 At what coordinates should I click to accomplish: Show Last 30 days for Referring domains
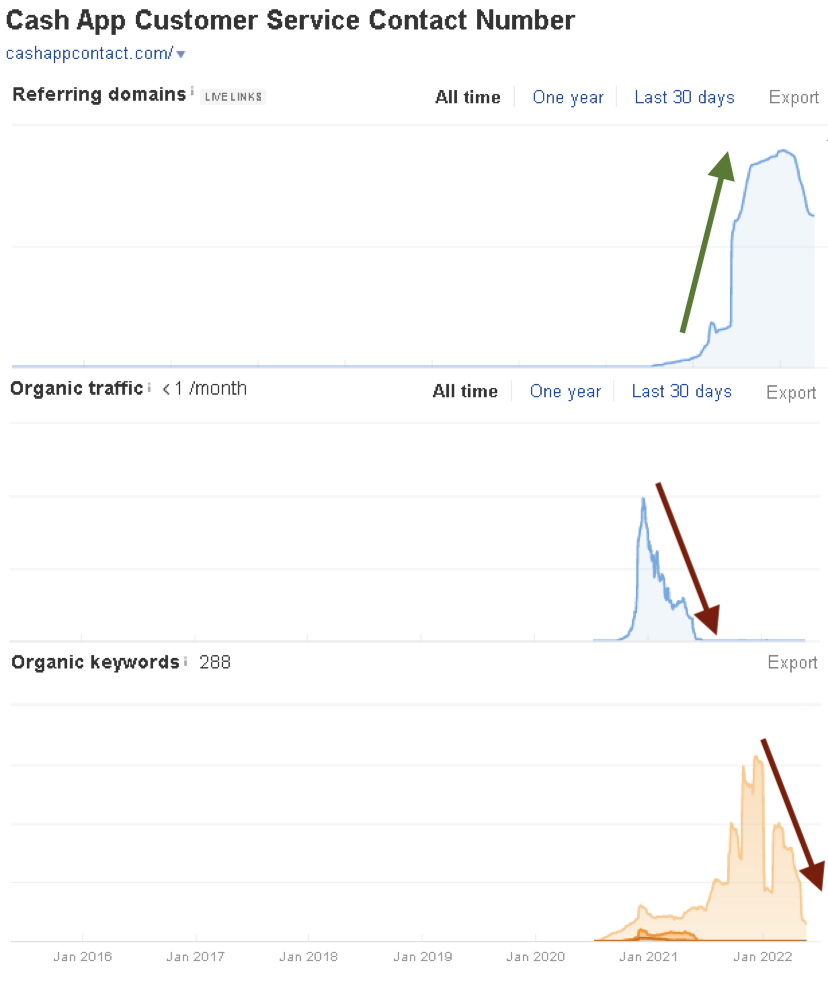click(684, 97)
